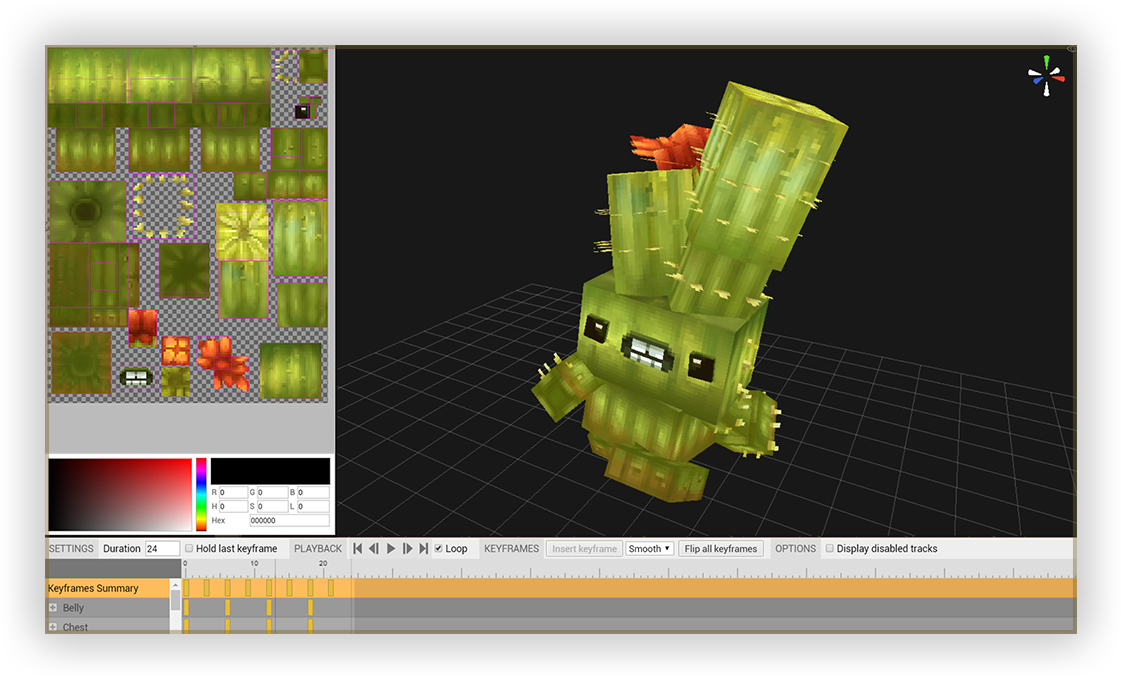Jump to the last frame
Viewport: 1121px width, 678px height.
[x=424, y=549]
